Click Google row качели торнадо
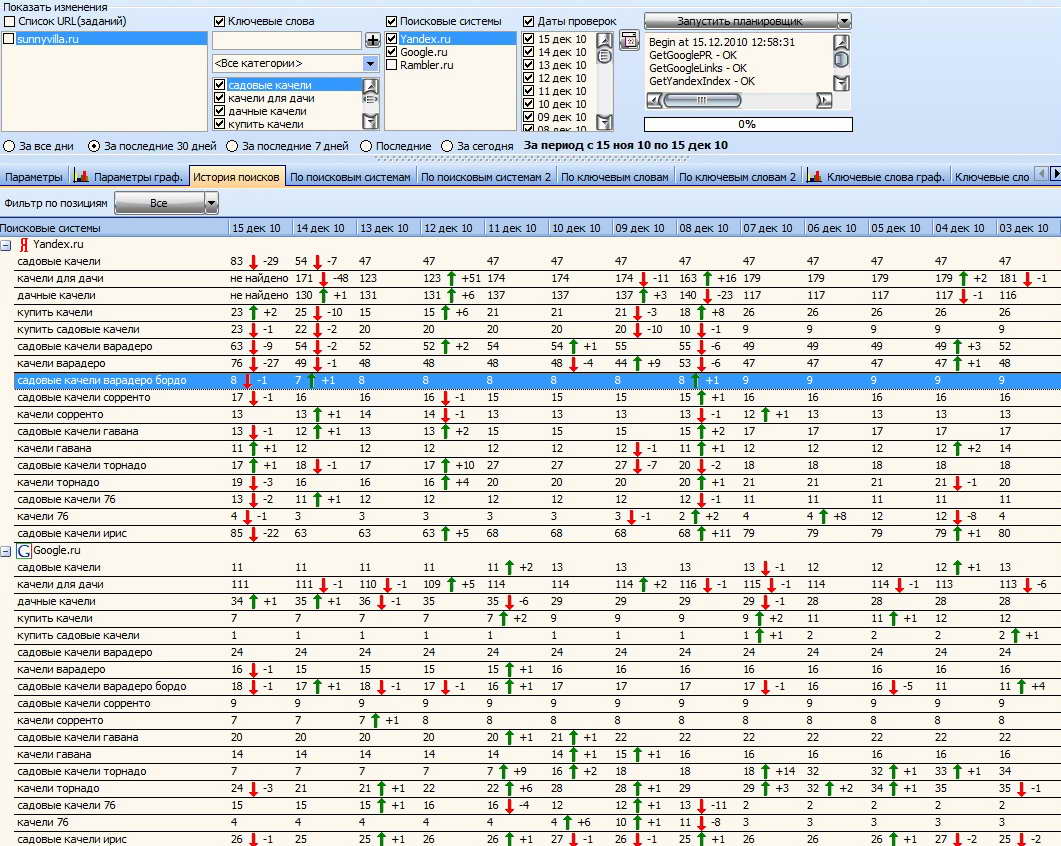 click(537, 788)
